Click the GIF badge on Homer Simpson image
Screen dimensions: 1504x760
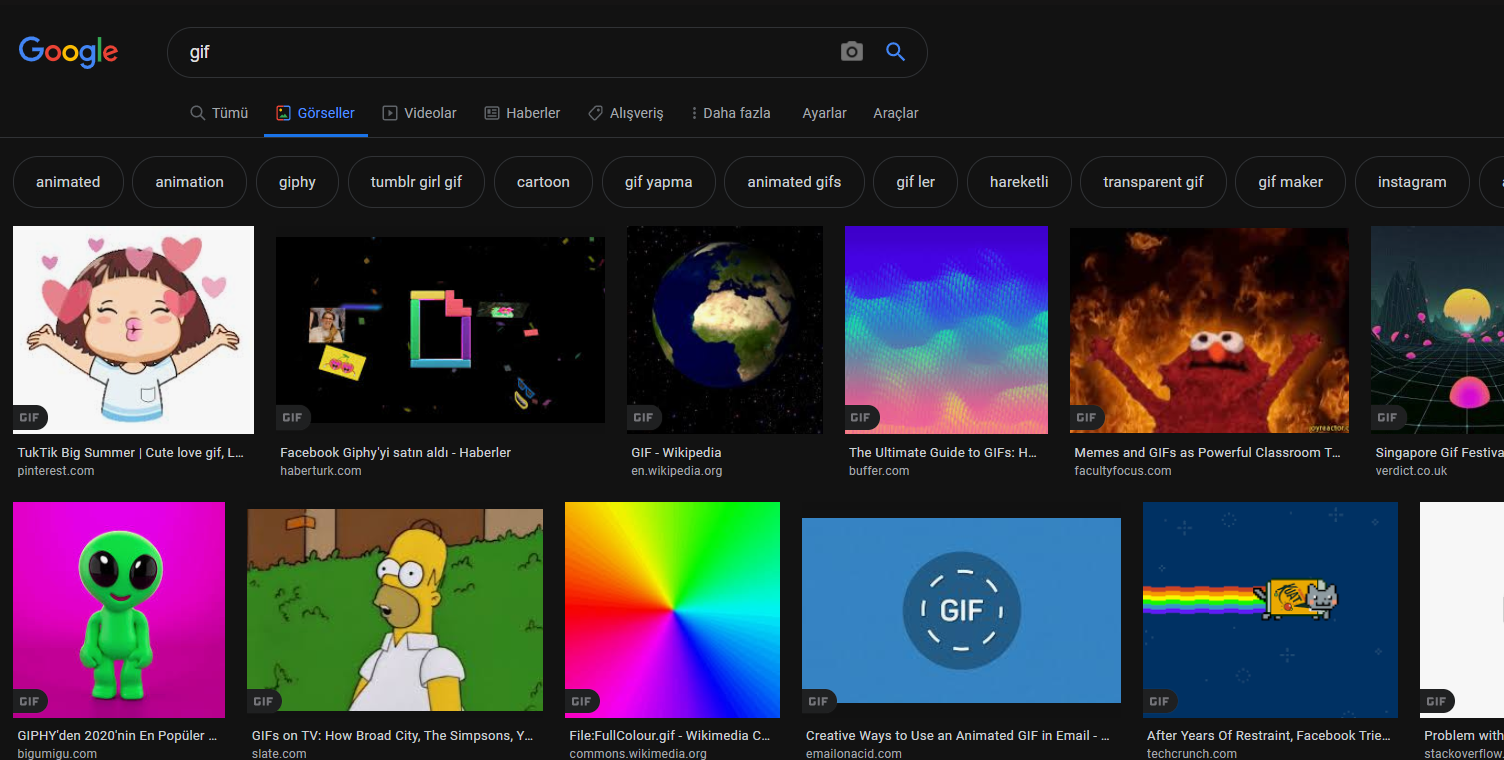coord(264,701)
